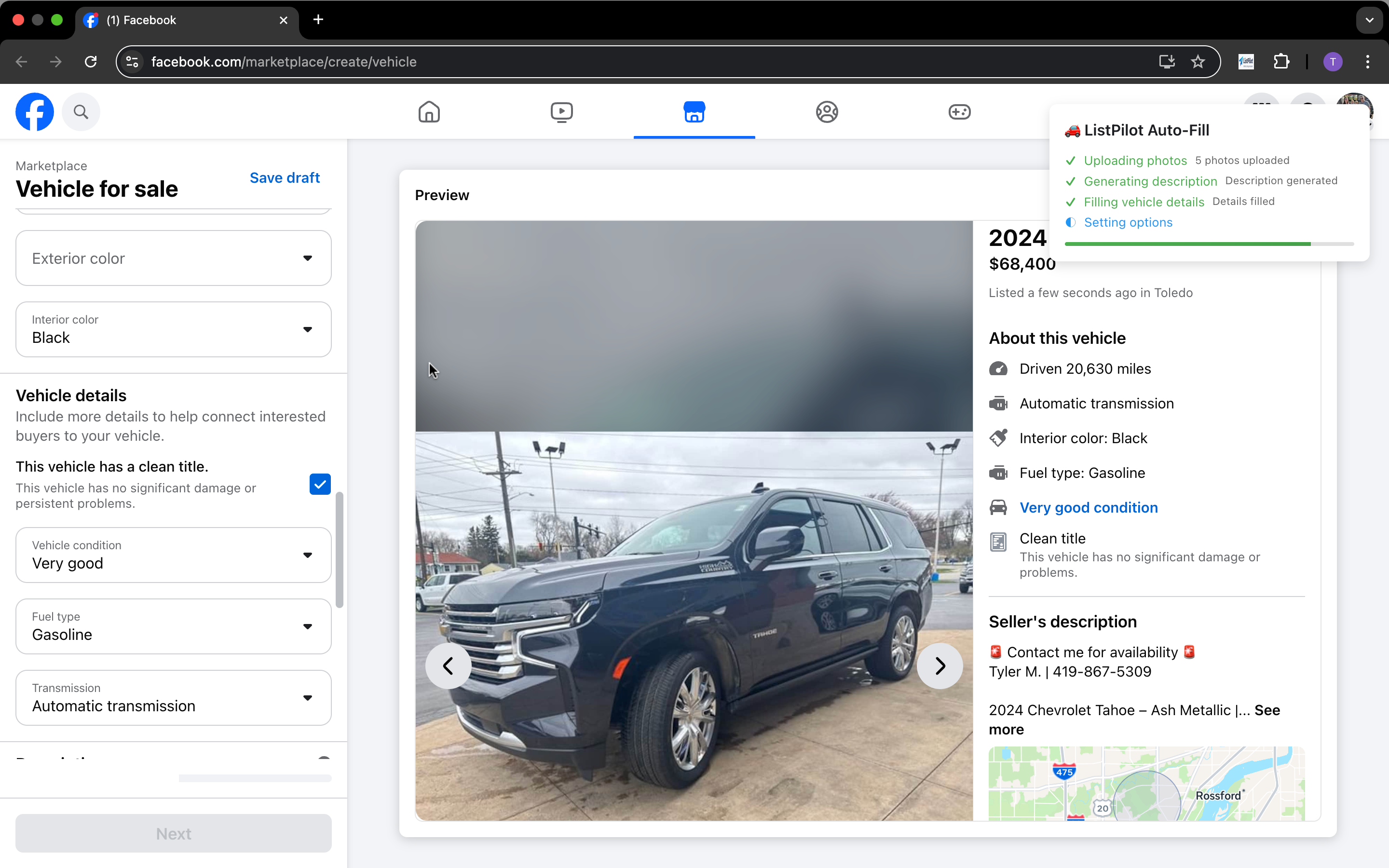Select the Home navigation icon

(429, 111)
